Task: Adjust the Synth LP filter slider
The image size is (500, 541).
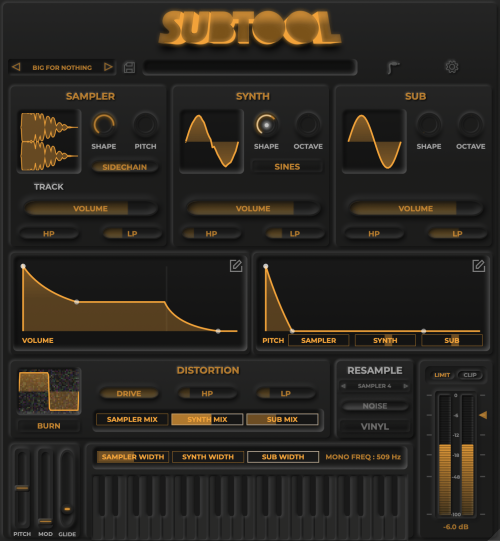Action: 295,234
